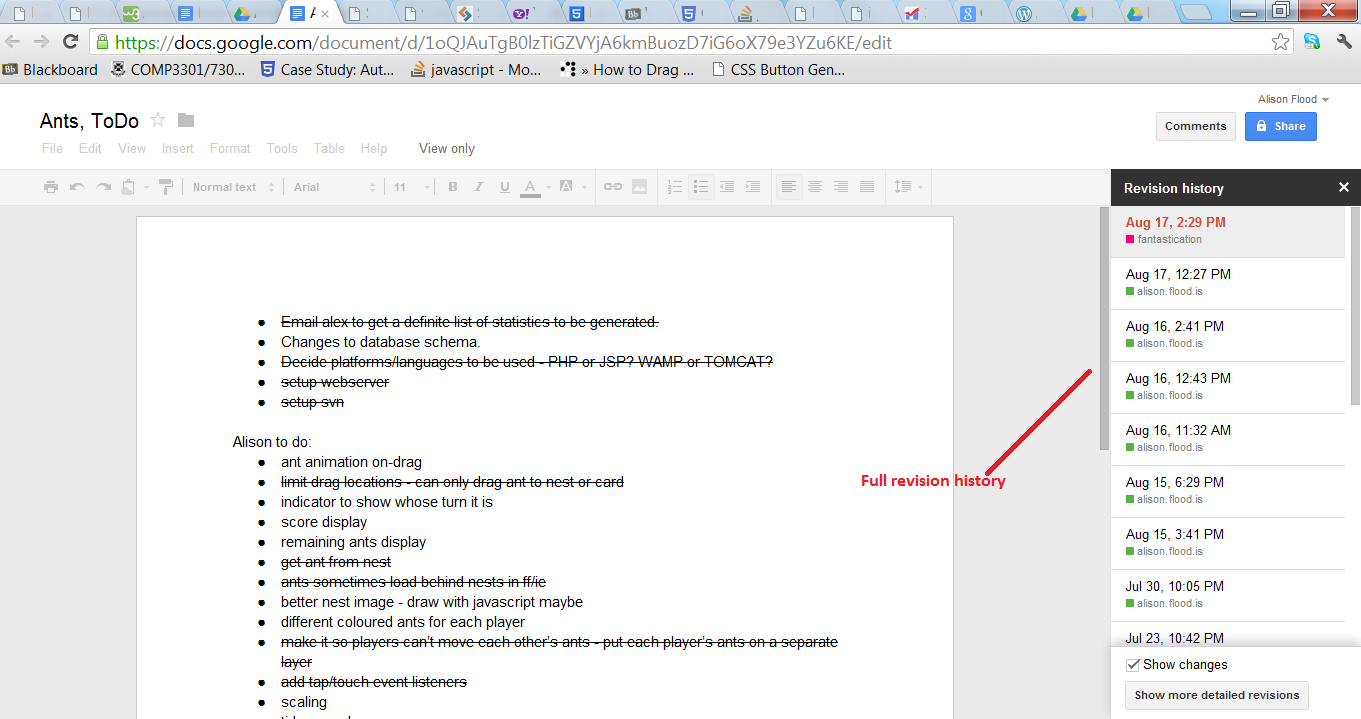Open the File menu
This screenshot has height=719, width=1361.
pos(52,148)
